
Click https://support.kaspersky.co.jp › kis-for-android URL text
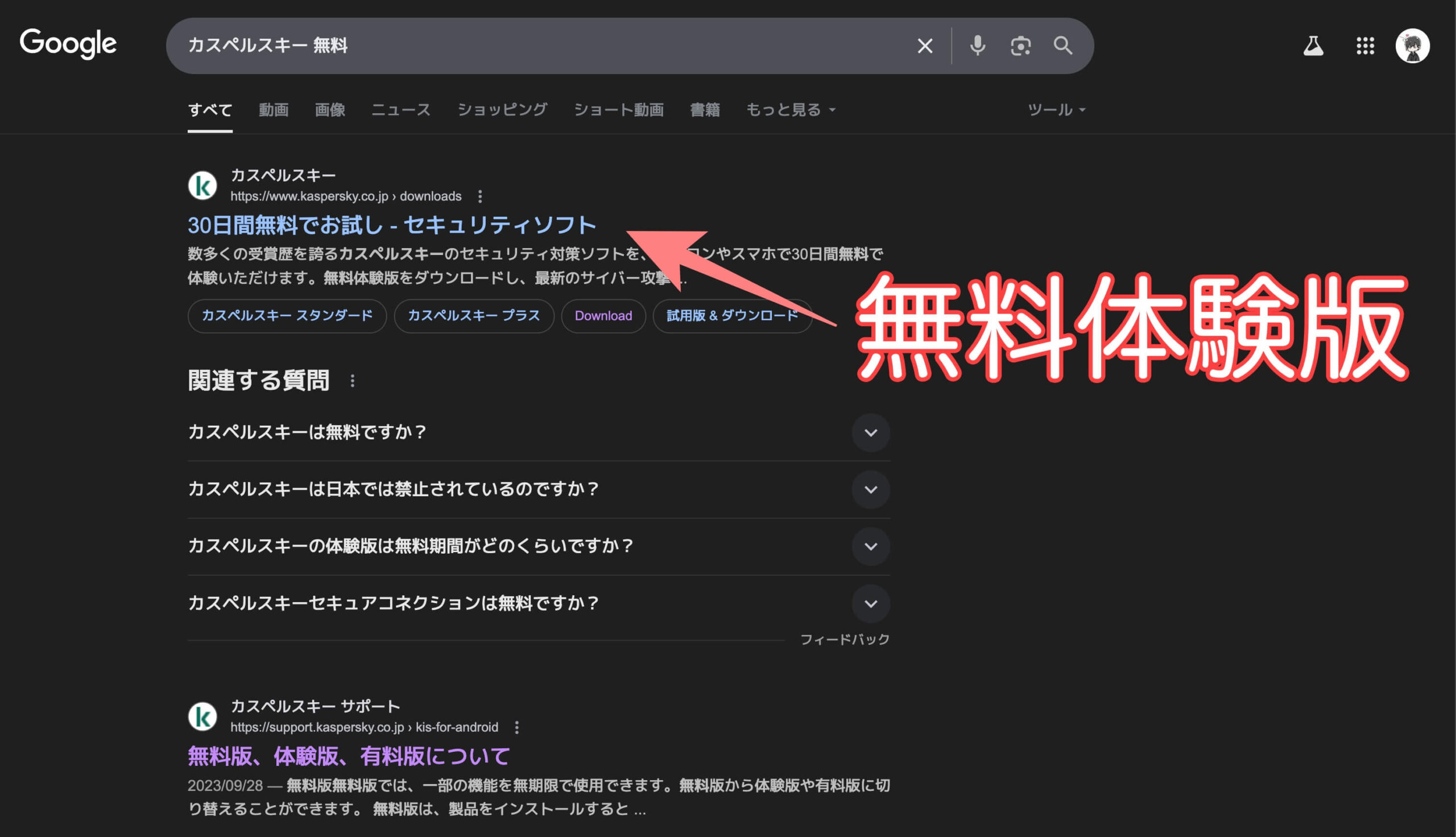[x=365, y=728]
